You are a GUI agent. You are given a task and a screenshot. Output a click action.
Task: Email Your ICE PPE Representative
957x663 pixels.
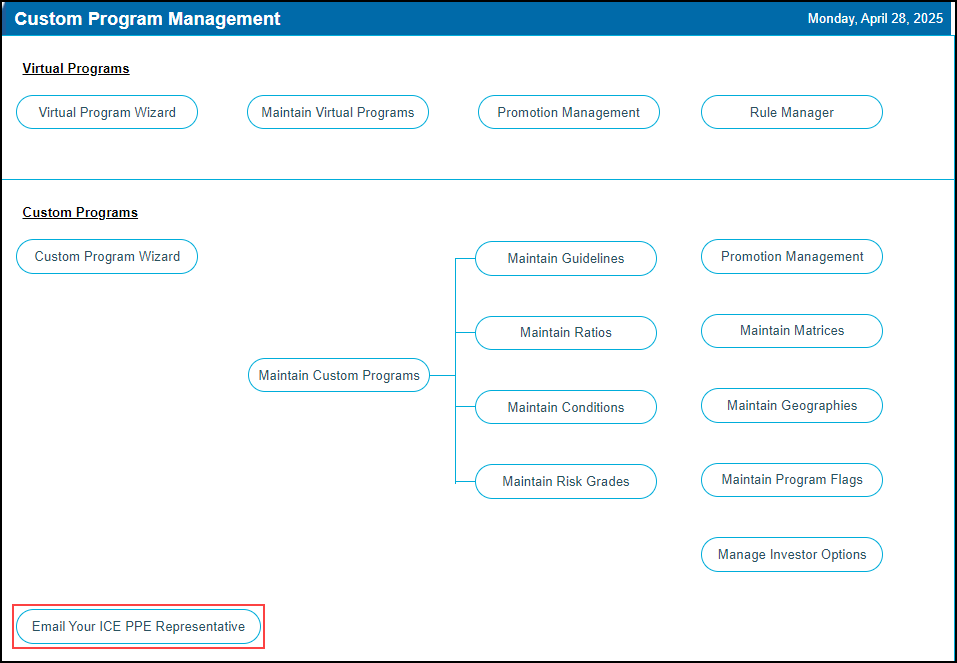pos(139,626)
